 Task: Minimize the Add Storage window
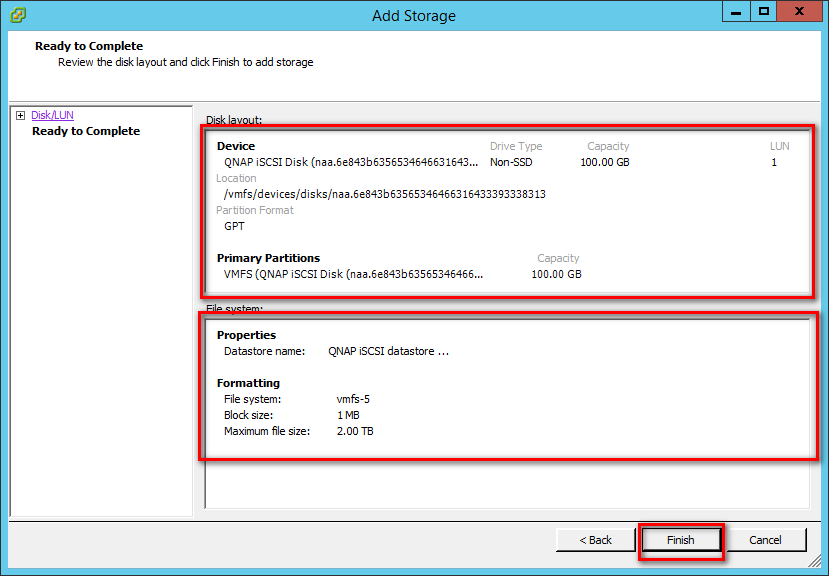738,11
